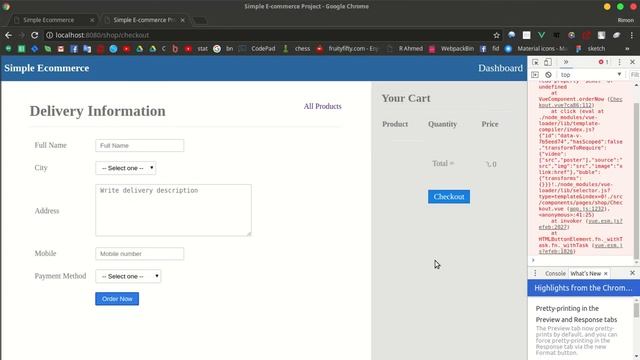Close the DevTools bottom drawer
The height and width of the screenshot is (360, 640).
[632, 273]
